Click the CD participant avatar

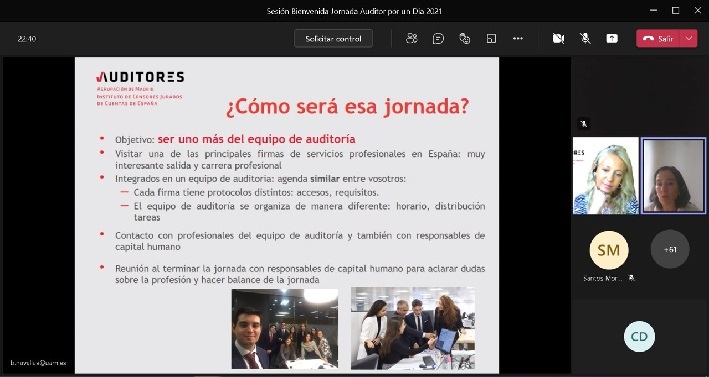point(639,337)
